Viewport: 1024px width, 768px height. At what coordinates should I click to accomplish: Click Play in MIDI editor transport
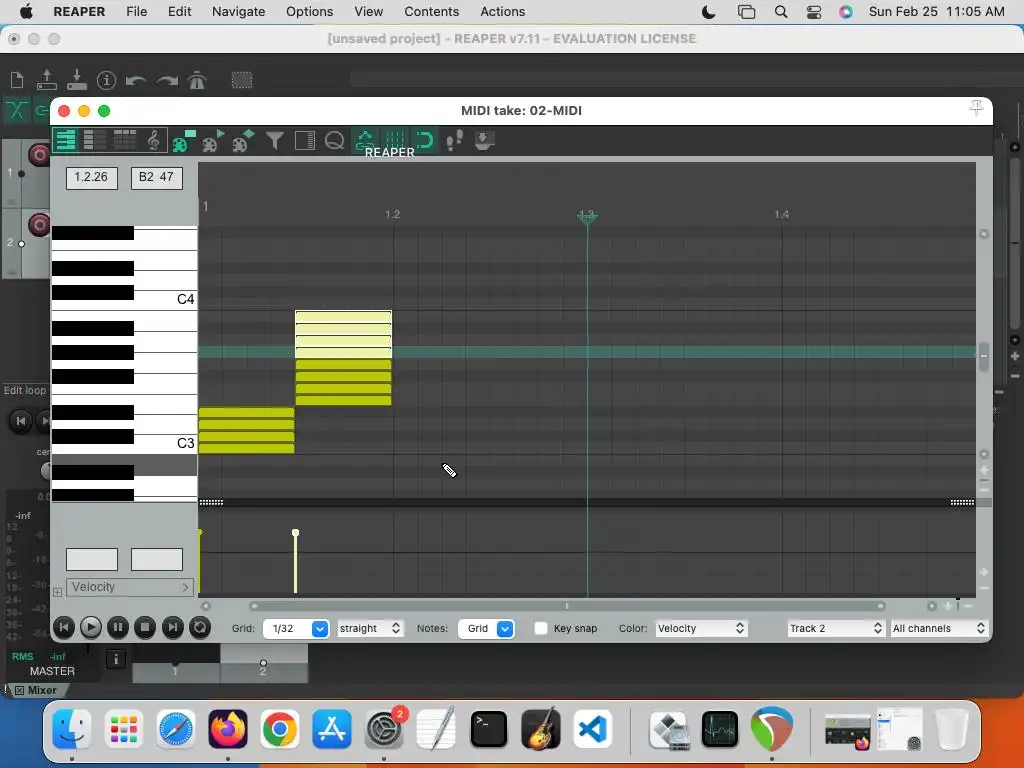(91, 628)
